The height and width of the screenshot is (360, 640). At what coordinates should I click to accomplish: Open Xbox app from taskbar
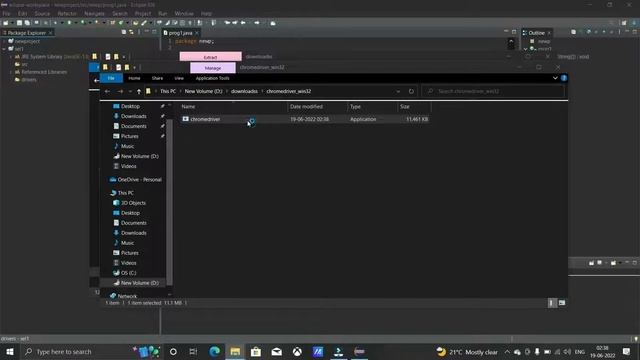pos(297,351)
